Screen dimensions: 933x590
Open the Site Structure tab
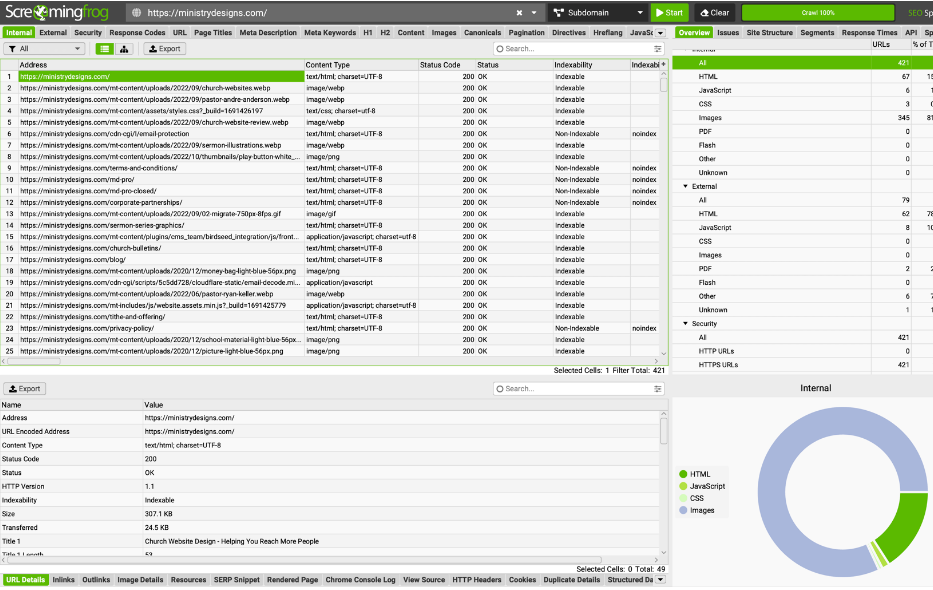[x=770, y=32]
